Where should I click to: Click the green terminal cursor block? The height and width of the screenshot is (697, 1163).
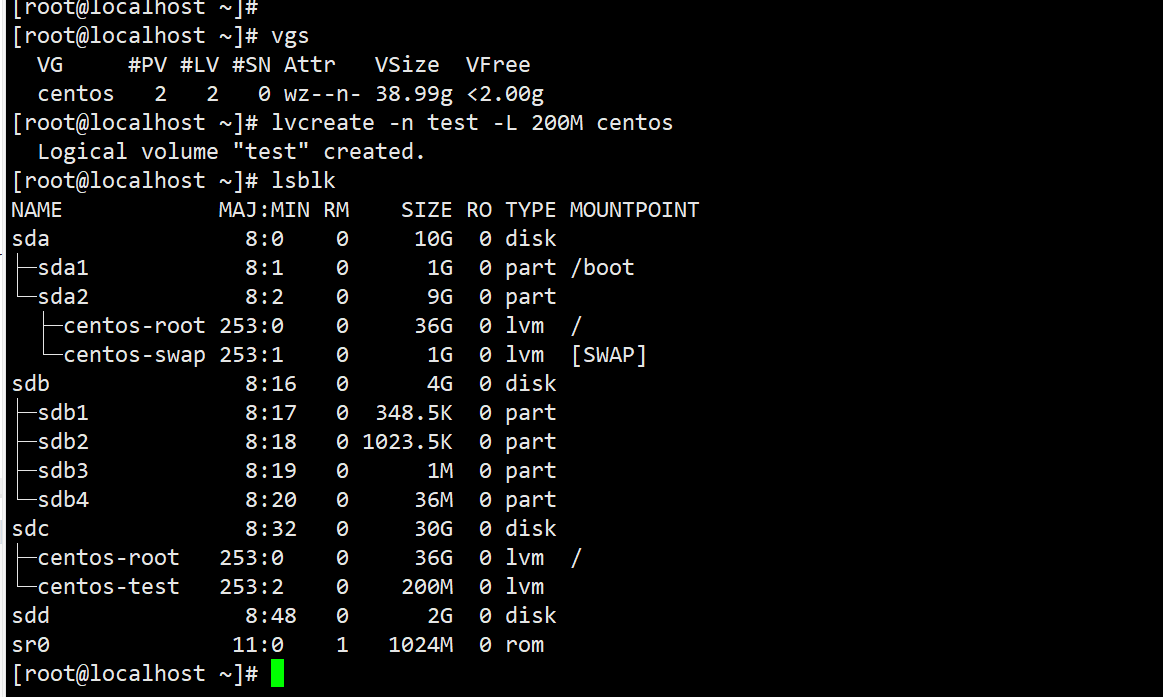[277, 673]
